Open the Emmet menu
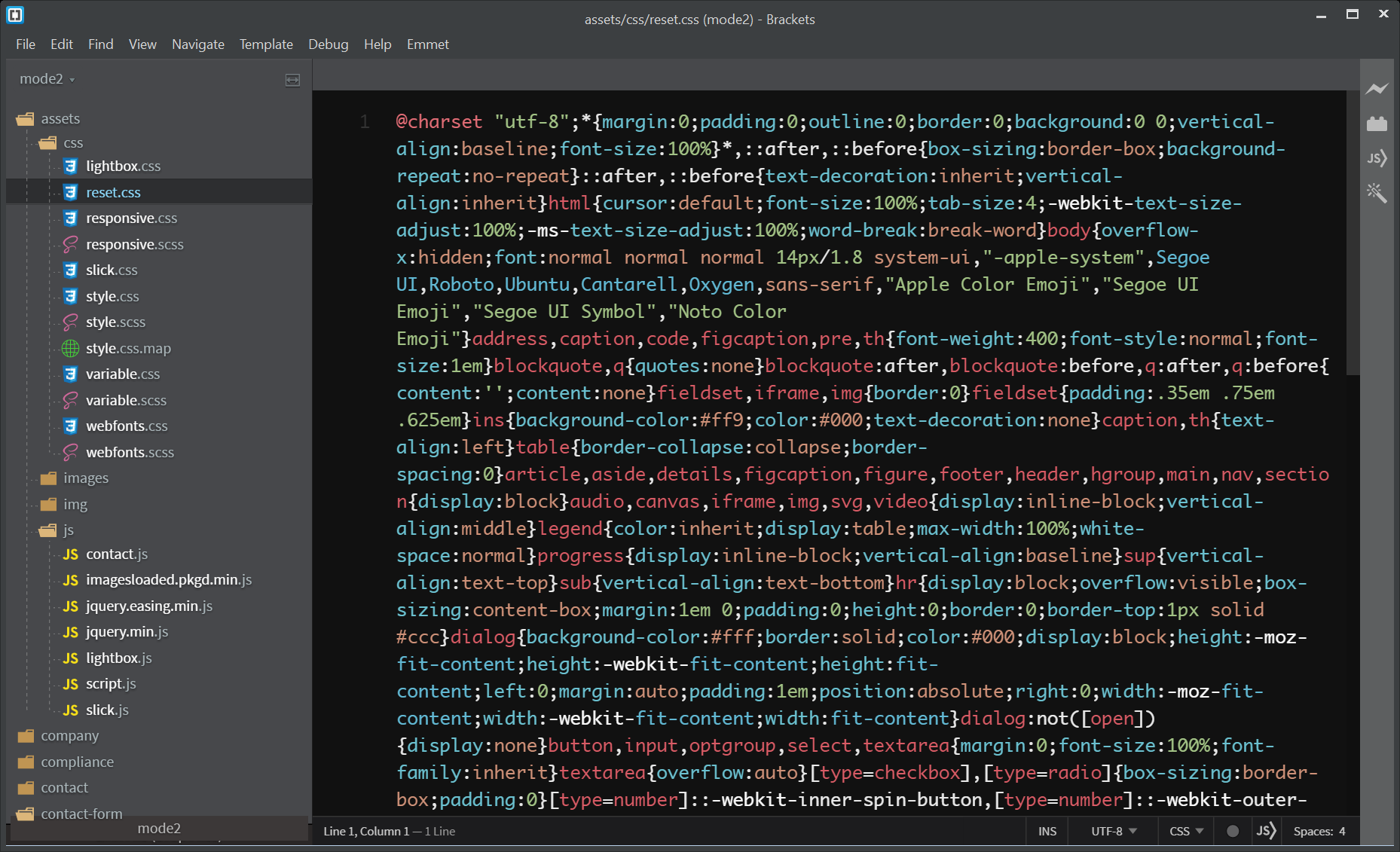 [x=427, y=44]
